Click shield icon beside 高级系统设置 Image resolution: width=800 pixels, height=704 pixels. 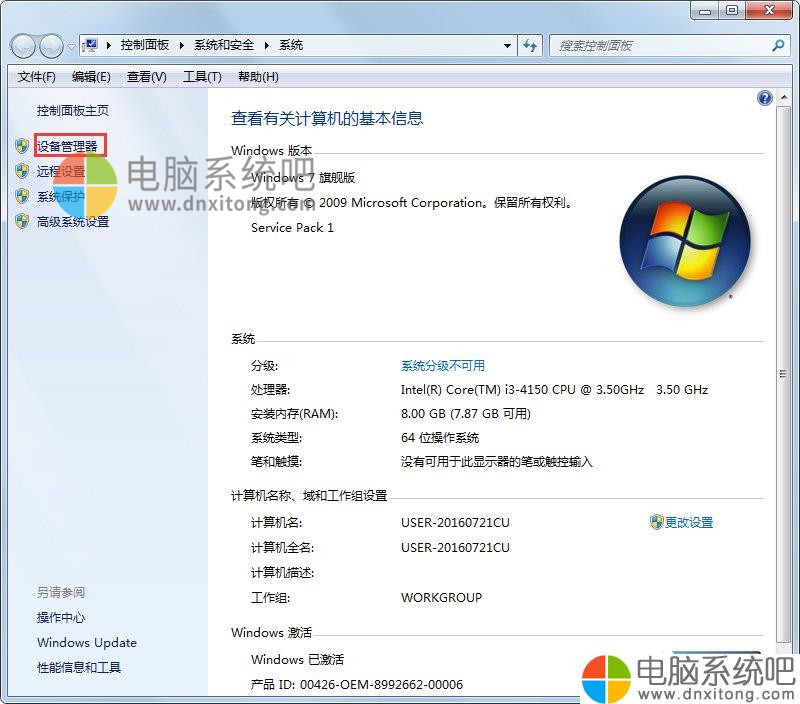click(22, 221)
